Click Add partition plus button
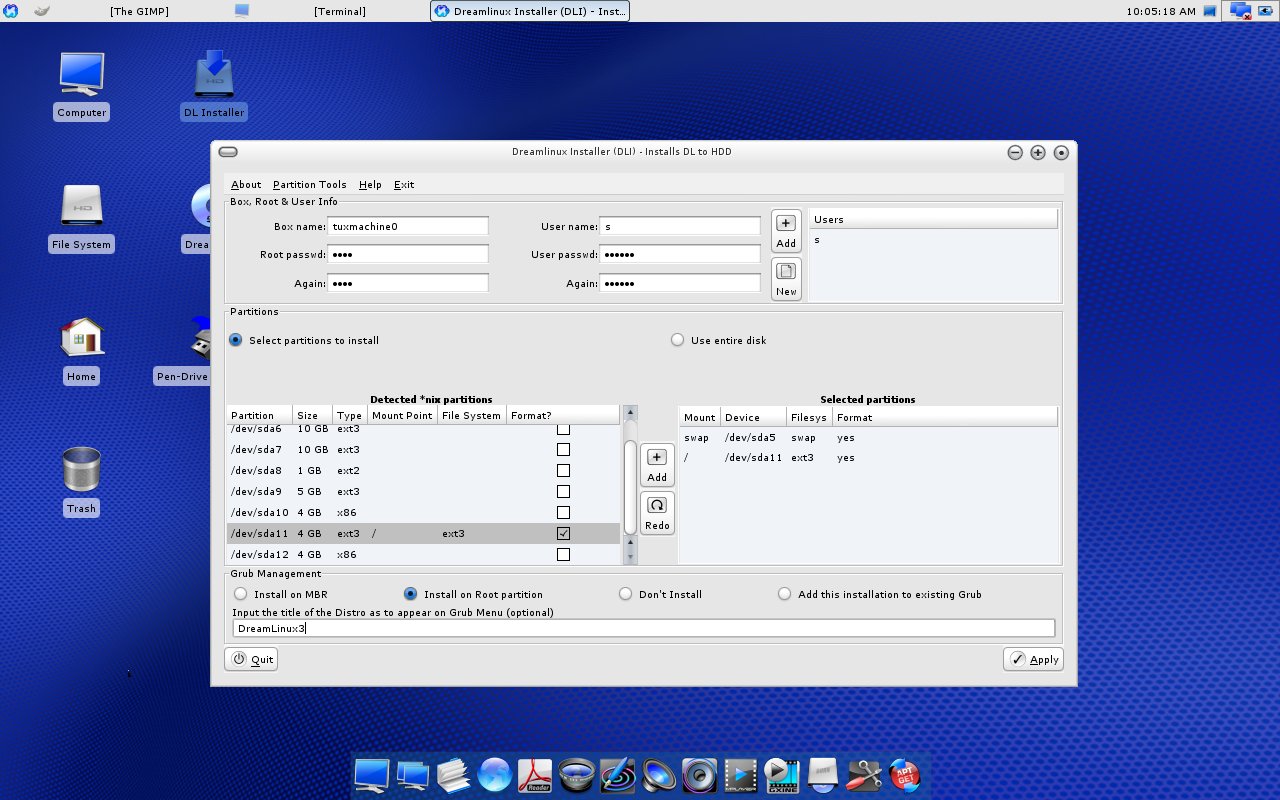The width and height of the screenshot is (1280, 800). coord(657,465)
